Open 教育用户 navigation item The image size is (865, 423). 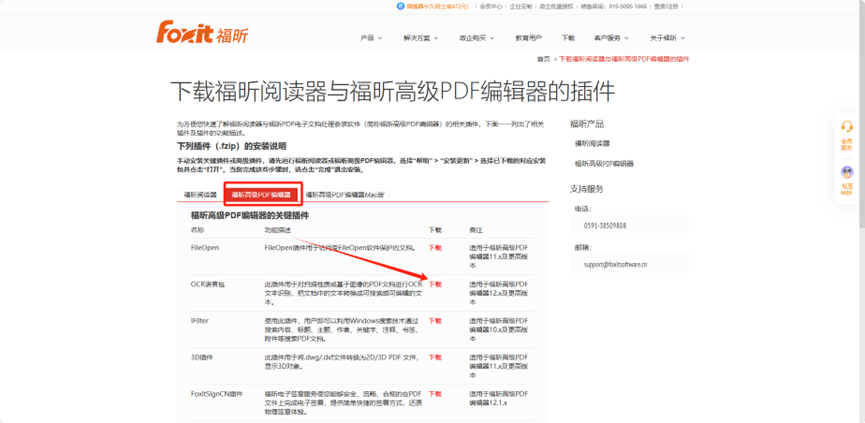tap(528, 38)
